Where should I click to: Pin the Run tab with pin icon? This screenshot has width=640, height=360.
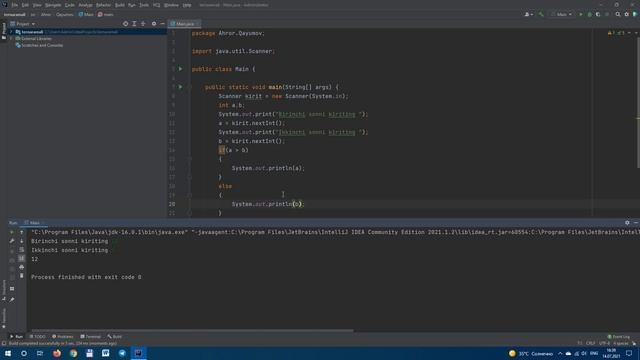click(x=12, y=300)
